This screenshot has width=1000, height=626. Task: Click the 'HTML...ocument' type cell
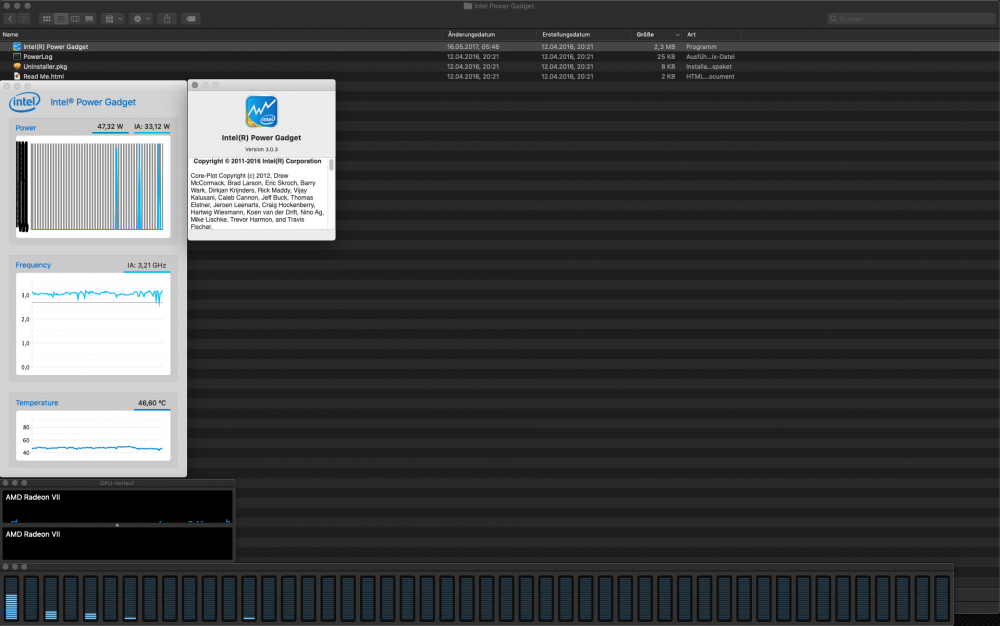tap(710, 76)
